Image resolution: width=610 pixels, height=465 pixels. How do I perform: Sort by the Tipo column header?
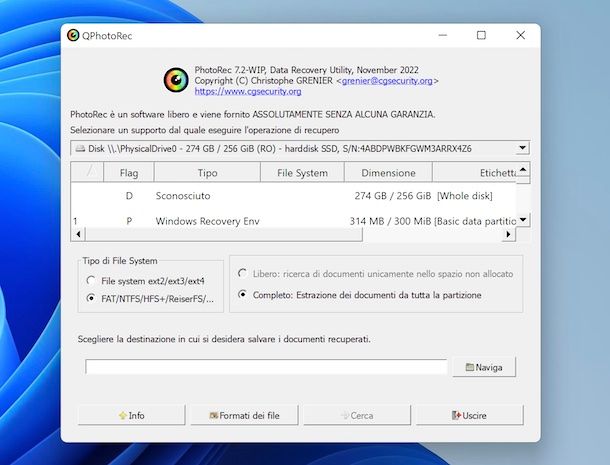click(207, 172)
